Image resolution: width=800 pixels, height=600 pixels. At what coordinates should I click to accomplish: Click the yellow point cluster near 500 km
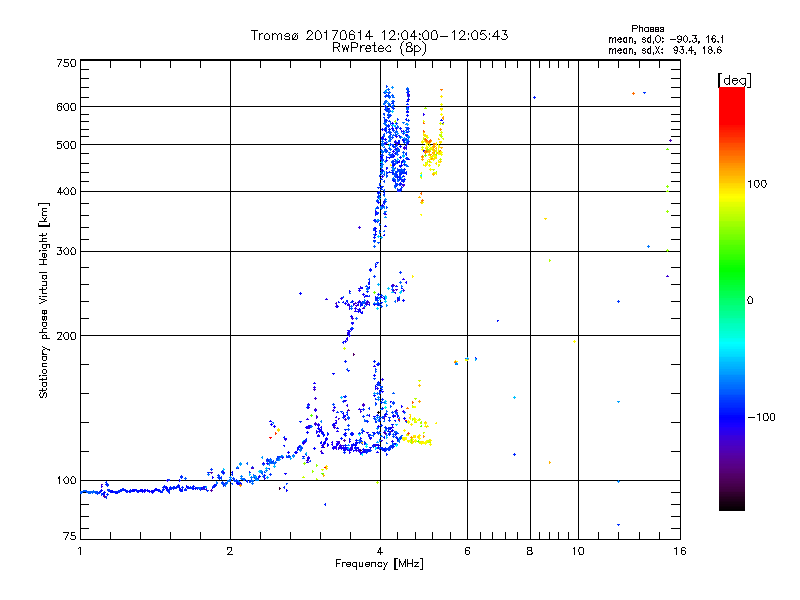point(432,151)
